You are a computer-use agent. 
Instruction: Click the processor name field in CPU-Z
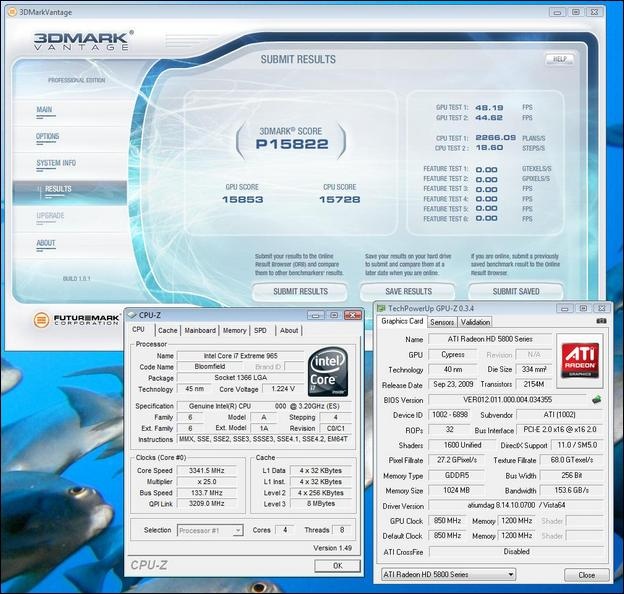click(240, 356)
